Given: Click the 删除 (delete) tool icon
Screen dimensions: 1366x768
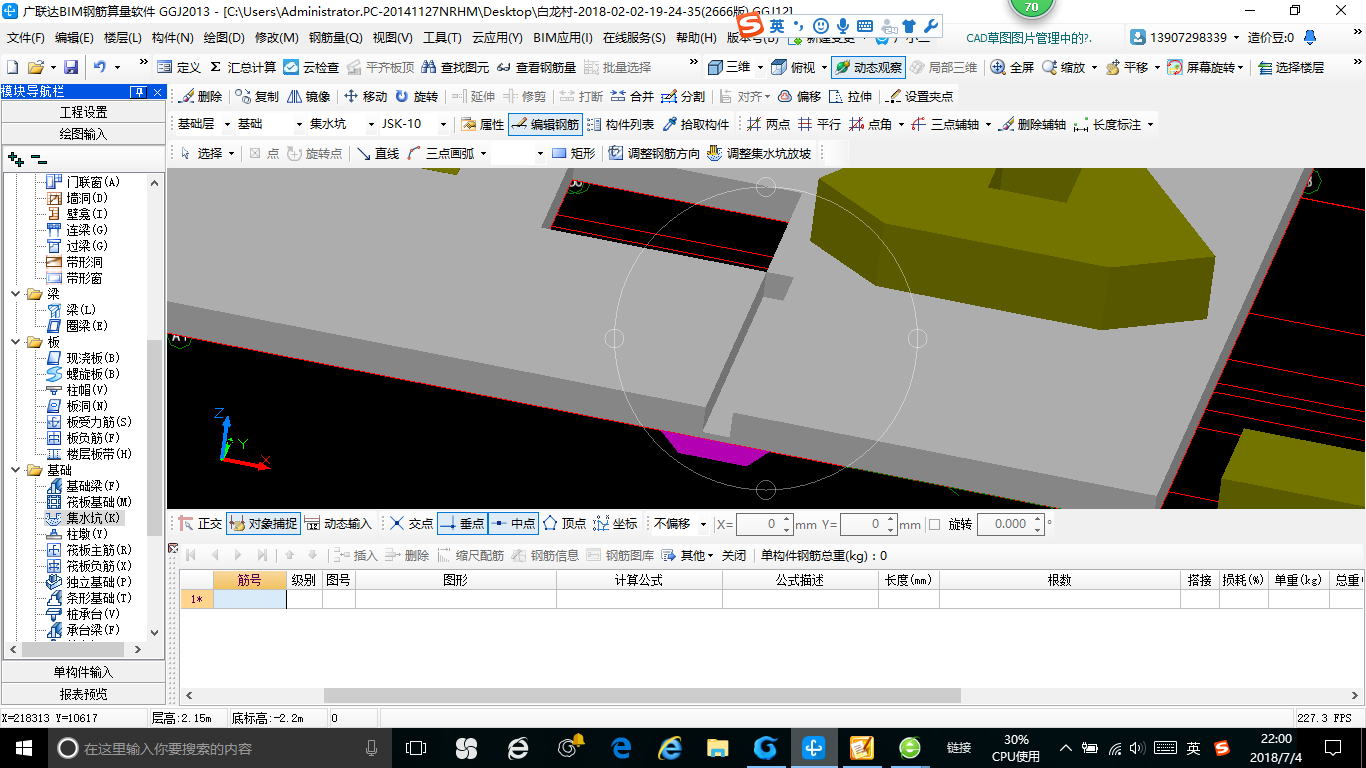Looking at the screenshot, I should tap(200, 97).
